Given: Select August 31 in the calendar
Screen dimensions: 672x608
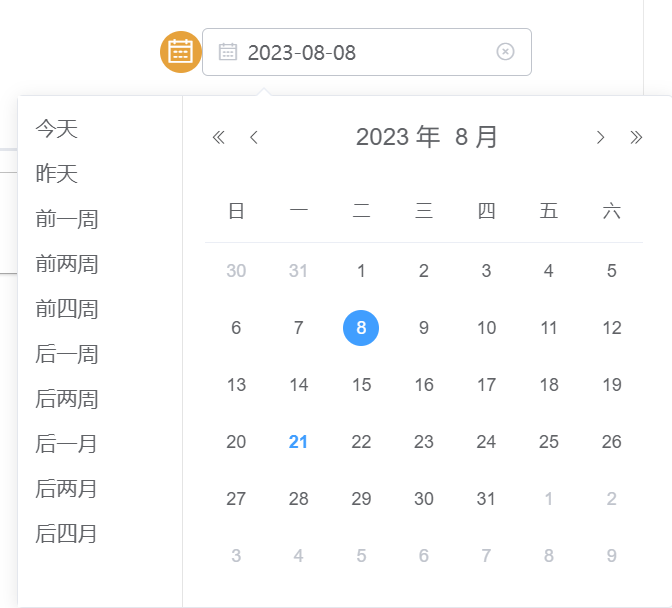Looking at the screenshot, I should point(486,499).
